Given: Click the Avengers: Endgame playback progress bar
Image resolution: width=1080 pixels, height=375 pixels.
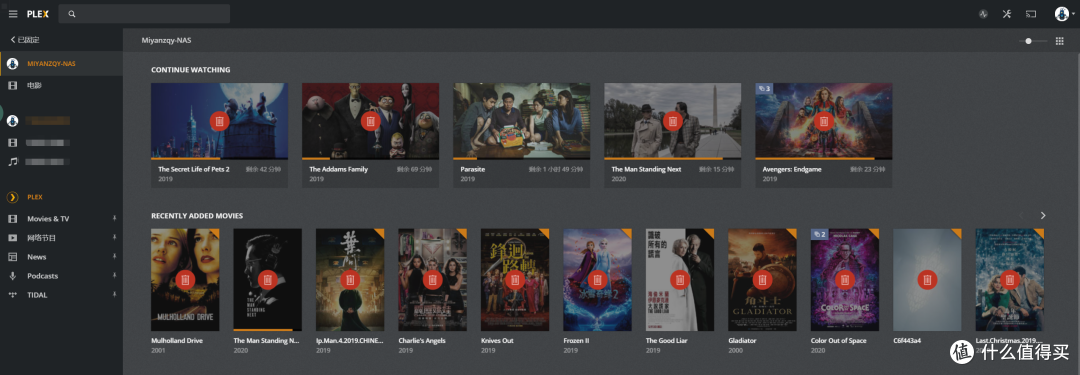Looking at the screenshot, I should pos(823,159).
